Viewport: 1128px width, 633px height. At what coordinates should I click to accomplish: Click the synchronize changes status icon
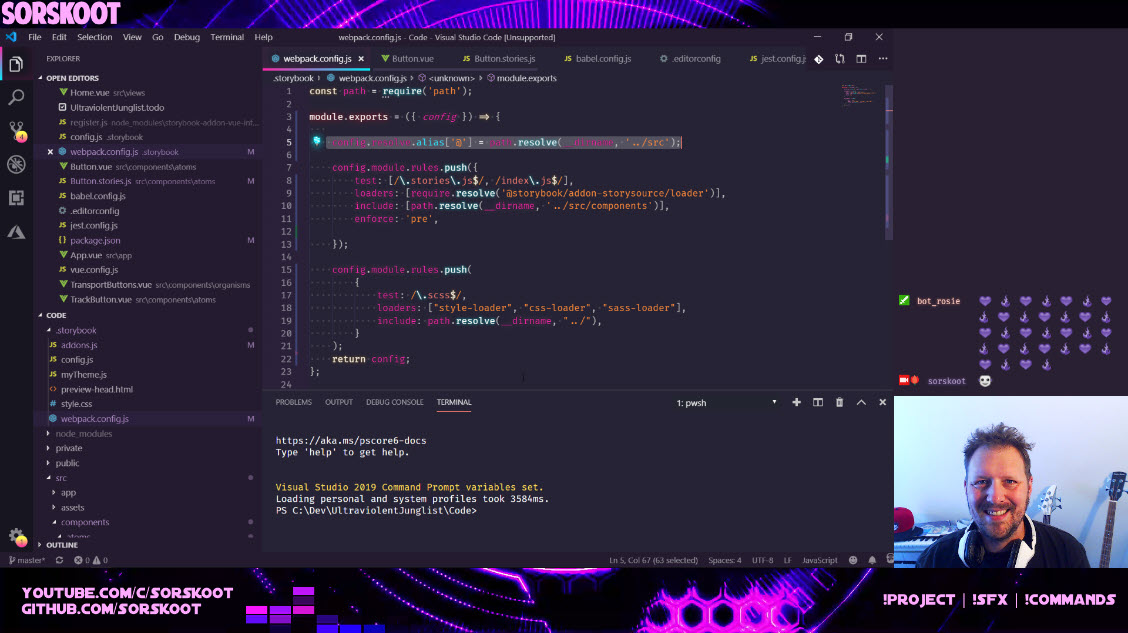tap(59, 560)
